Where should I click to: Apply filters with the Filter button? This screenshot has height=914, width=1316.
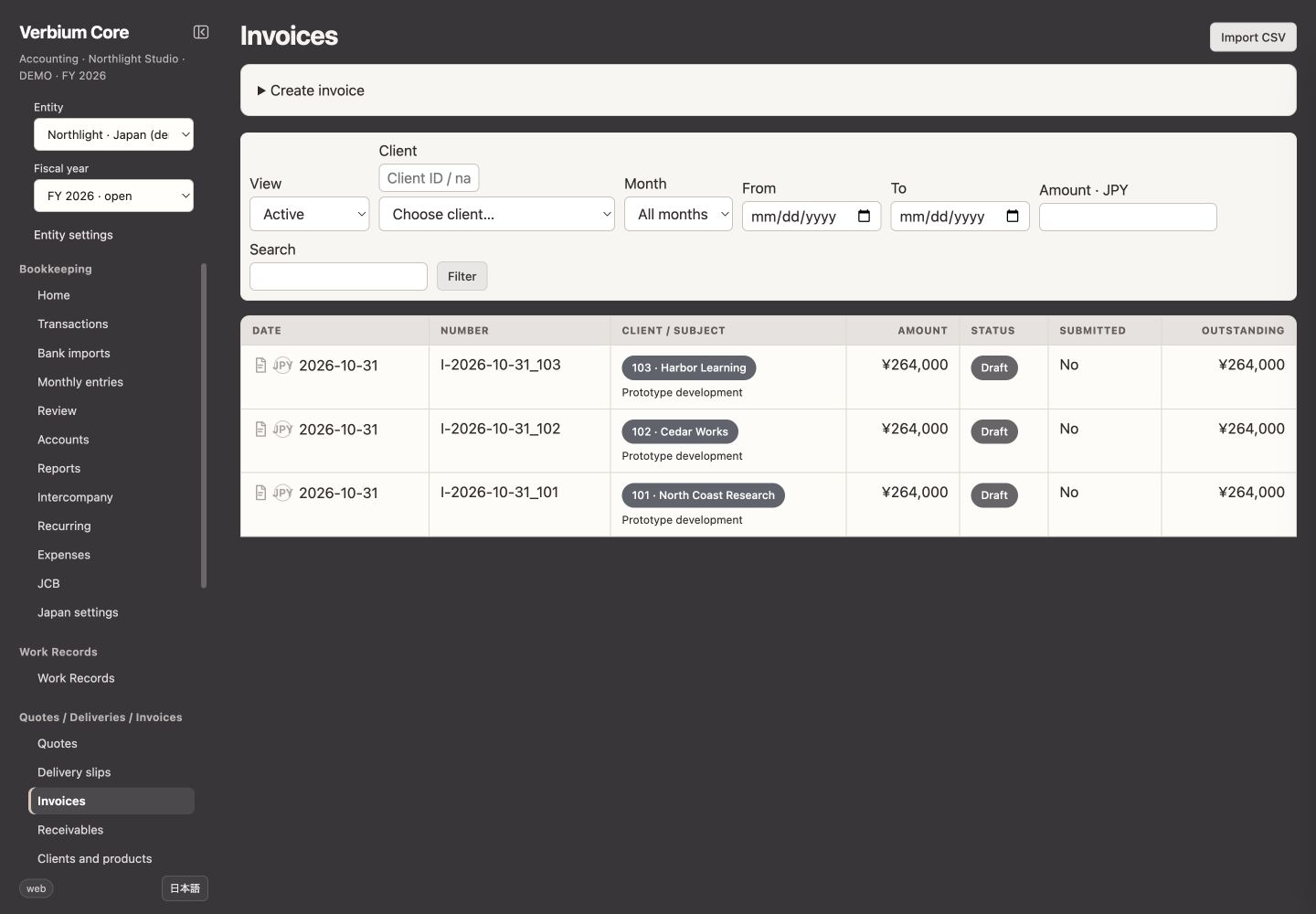pos(462,276)
